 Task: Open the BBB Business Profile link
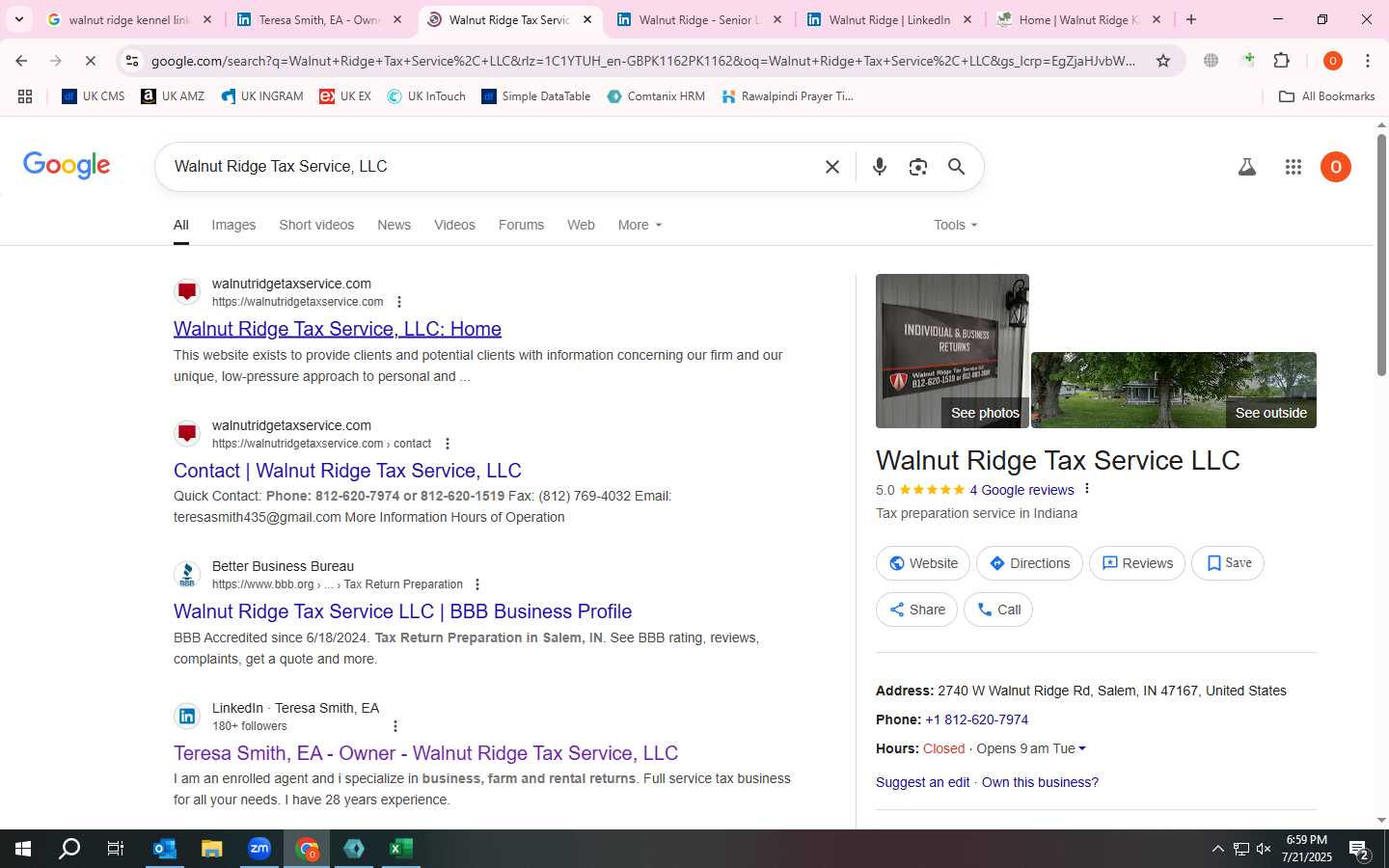coord(402,611)
